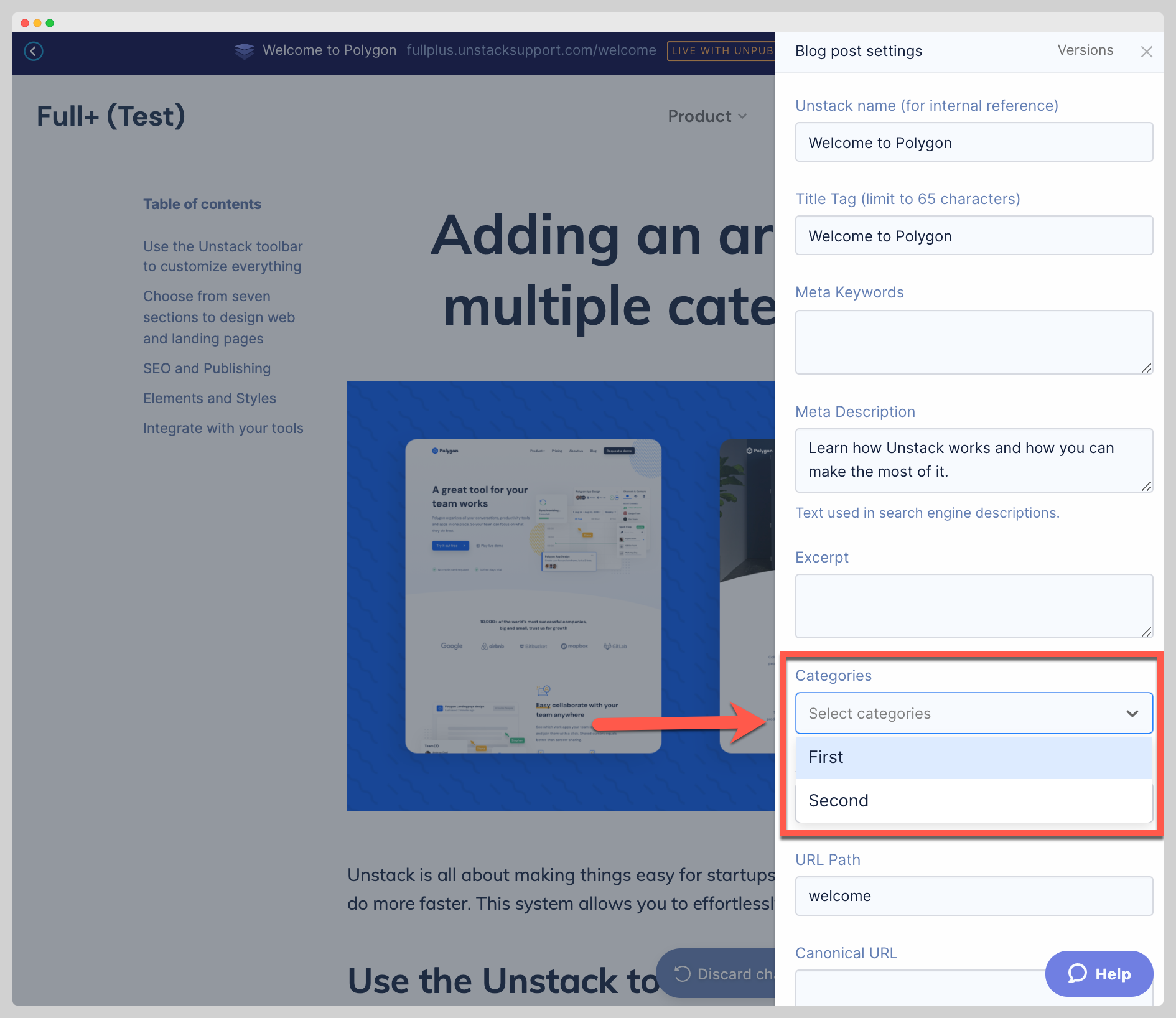Click the Unstack name input field
The height and width of the screenshot is (1018, 1176).
(x=974, y=142)
